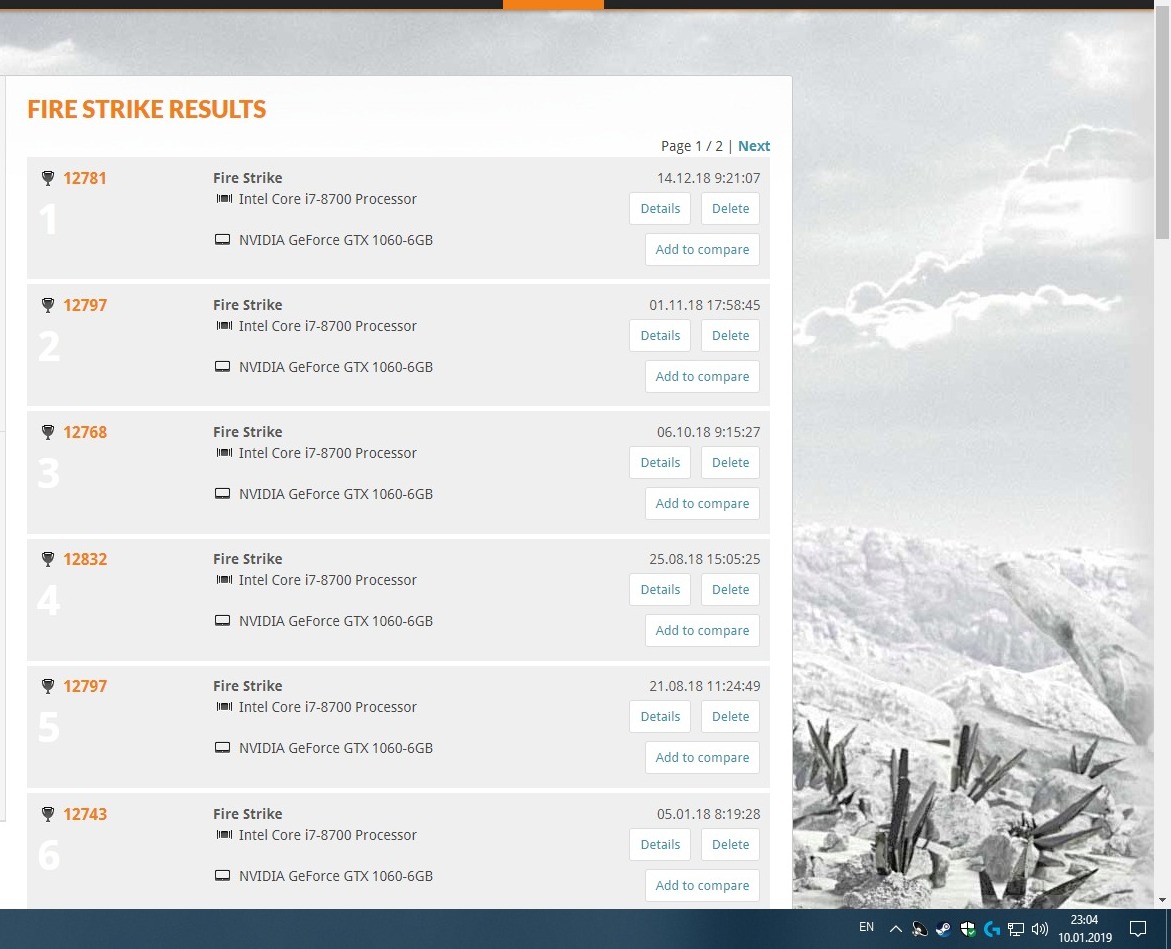Click timestamp 05.01.18 8:19:28
This screenshot has width=1171, height=949.
point(709,815)
